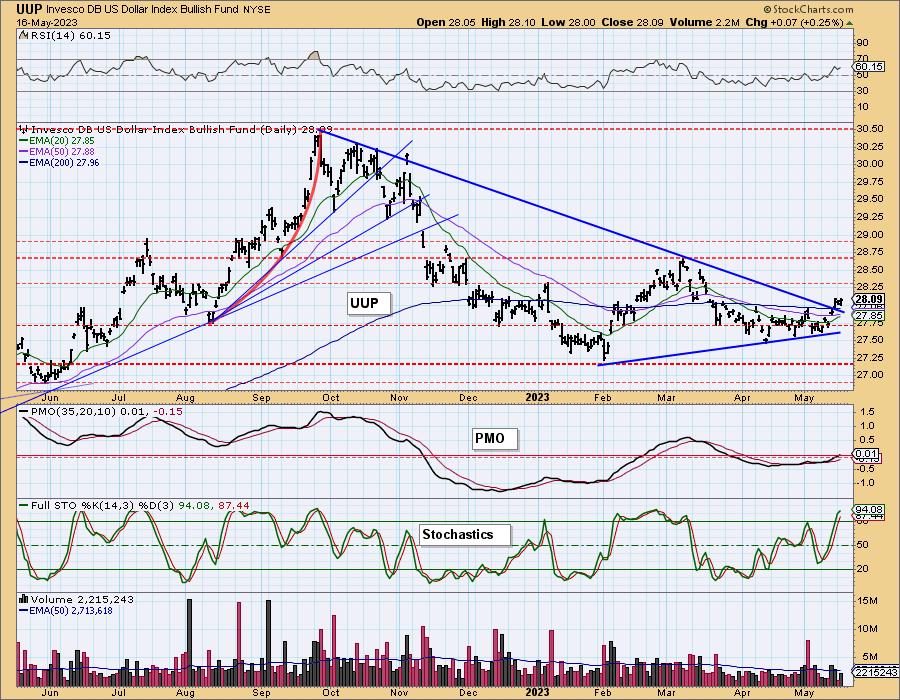
Task: Click the Volume 2.2M header value
Action: [x=705, y=22]
